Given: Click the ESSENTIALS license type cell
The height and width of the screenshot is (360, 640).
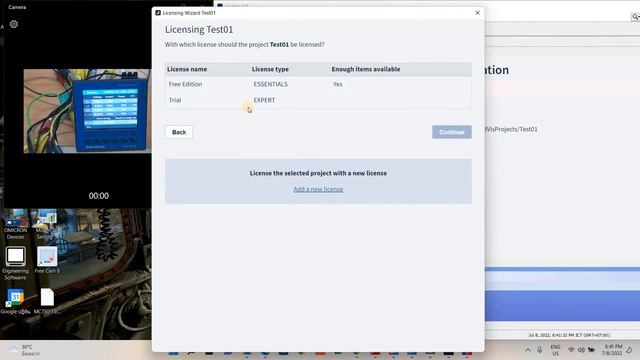Looking at the screenshot, I should click(271, 84).
